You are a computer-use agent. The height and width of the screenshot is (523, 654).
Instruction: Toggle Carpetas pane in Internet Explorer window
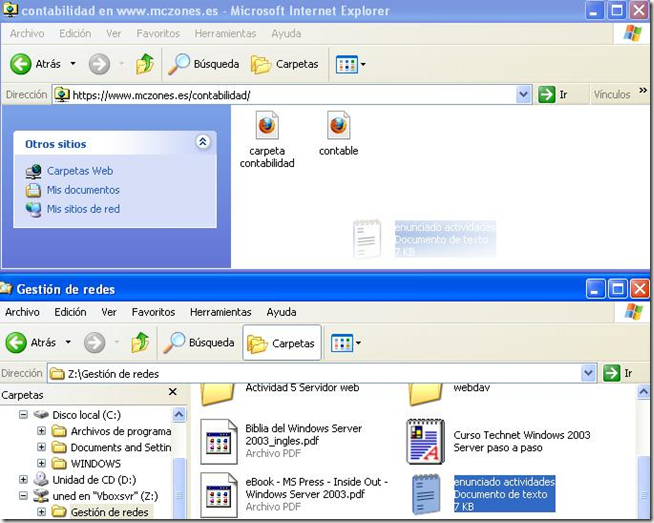click(284, 64)
